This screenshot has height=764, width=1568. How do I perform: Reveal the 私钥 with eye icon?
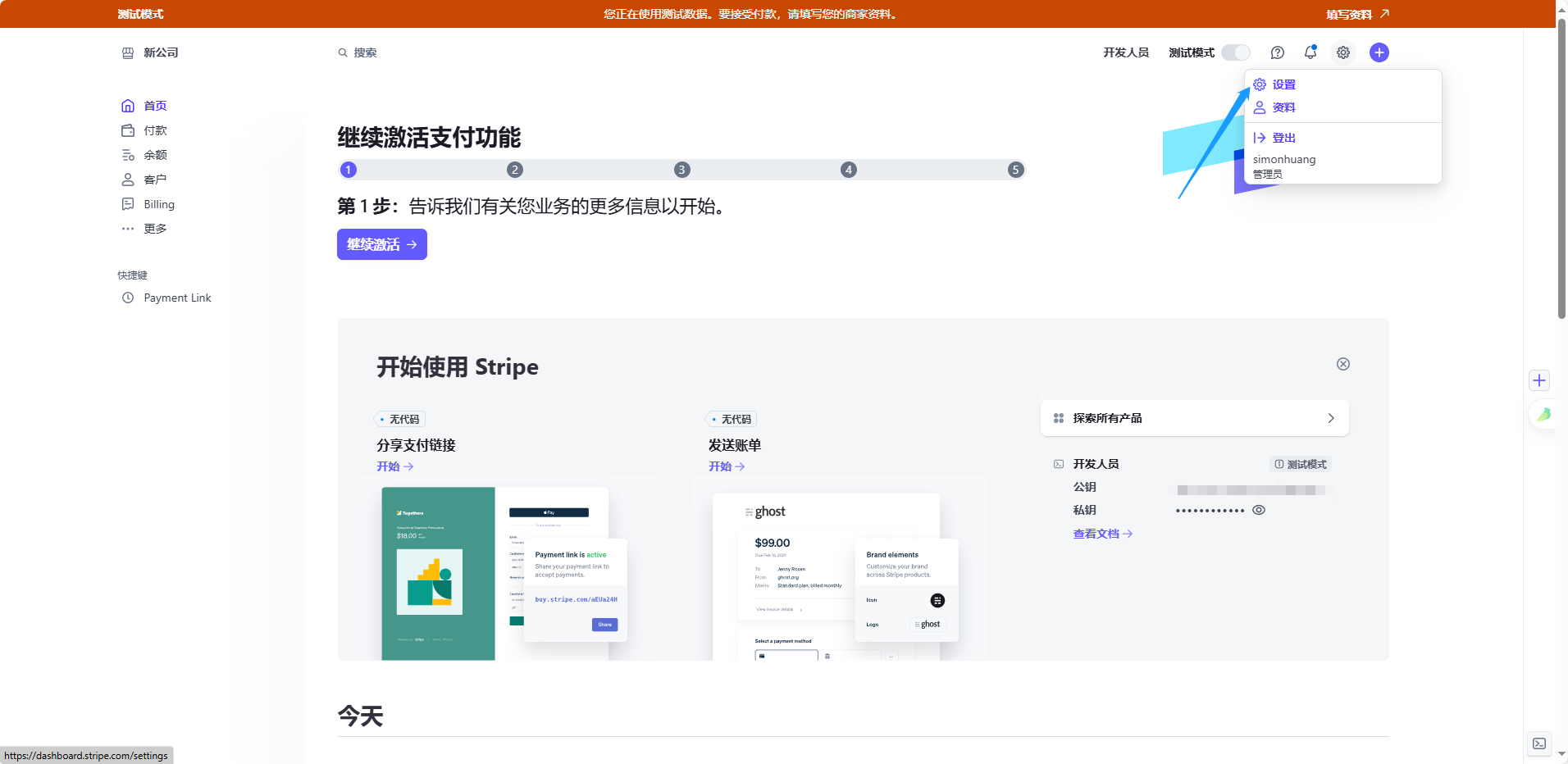[1259, 510]
